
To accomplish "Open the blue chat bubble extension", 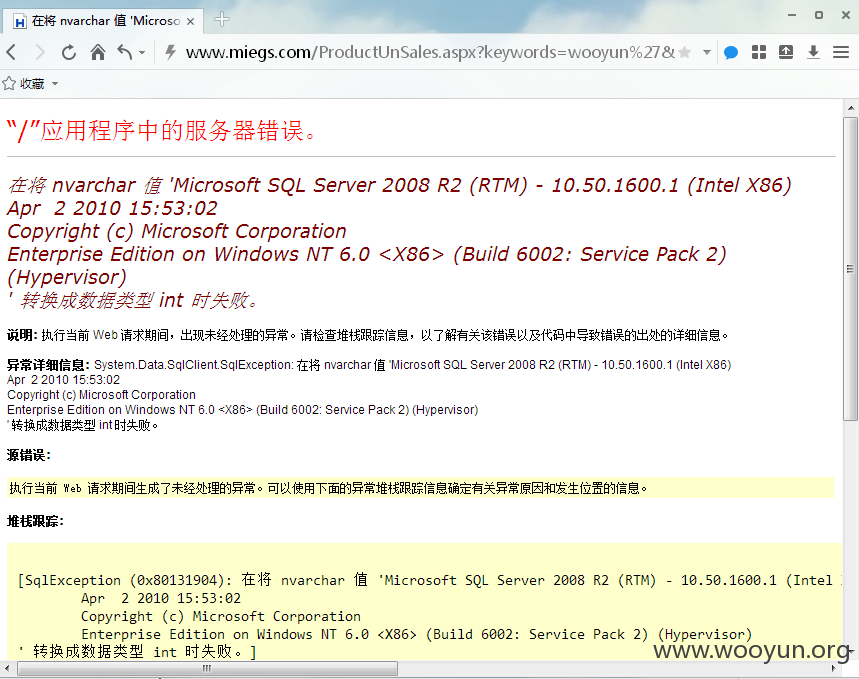I will tap(731, 53).
